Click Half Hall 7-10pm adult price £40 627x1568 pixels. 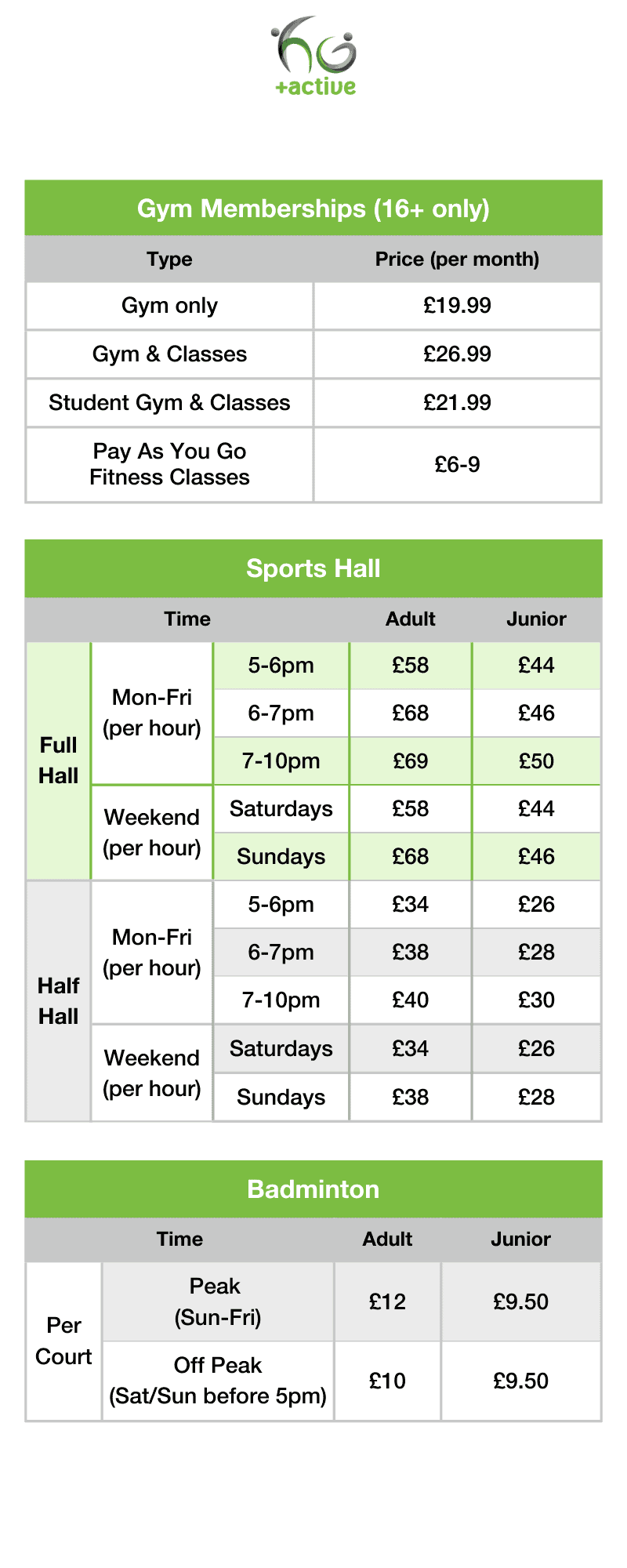410,1000
